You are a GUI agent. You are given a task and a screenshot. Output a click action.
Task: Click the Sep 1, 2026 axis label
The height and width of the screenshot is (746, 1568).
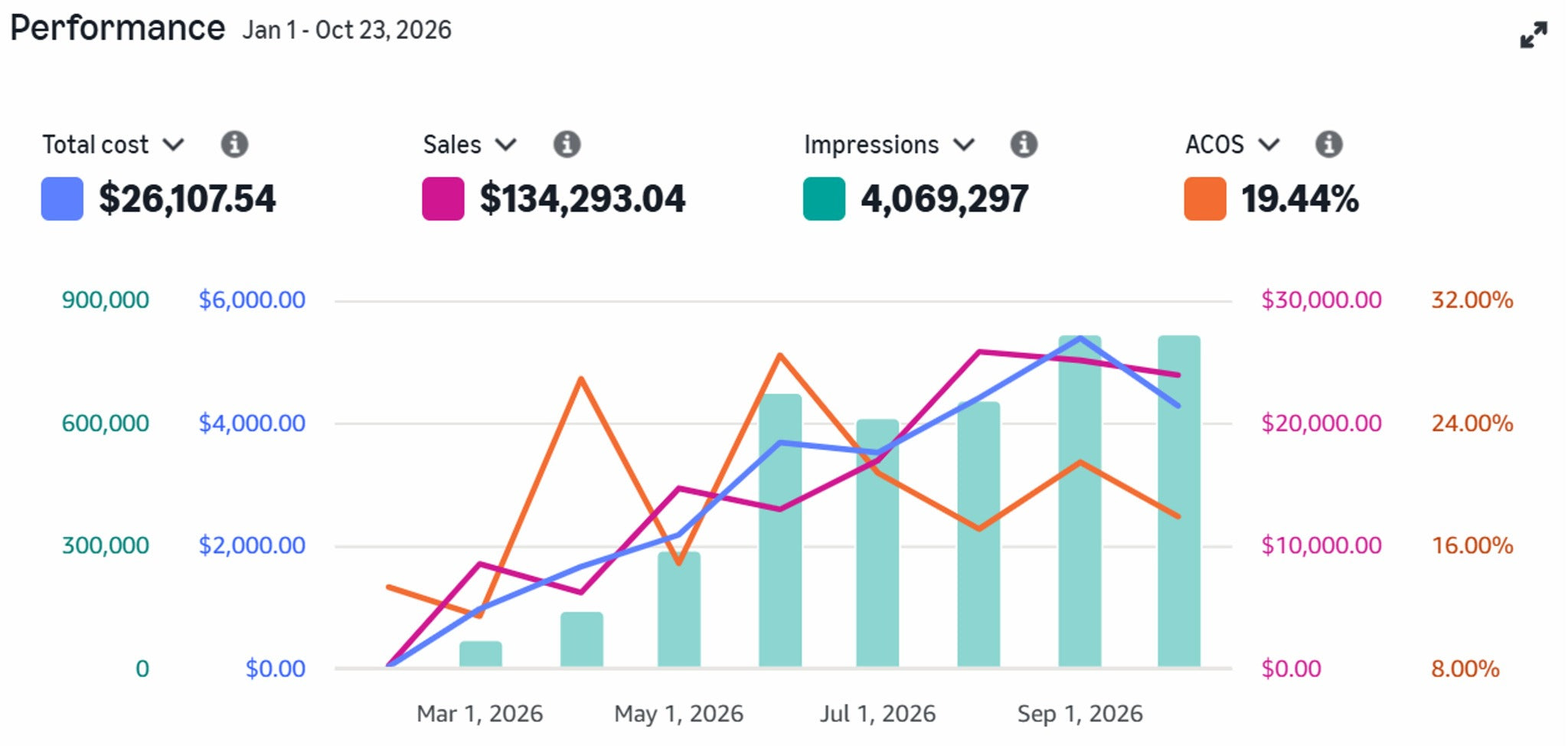point(1080,714)
